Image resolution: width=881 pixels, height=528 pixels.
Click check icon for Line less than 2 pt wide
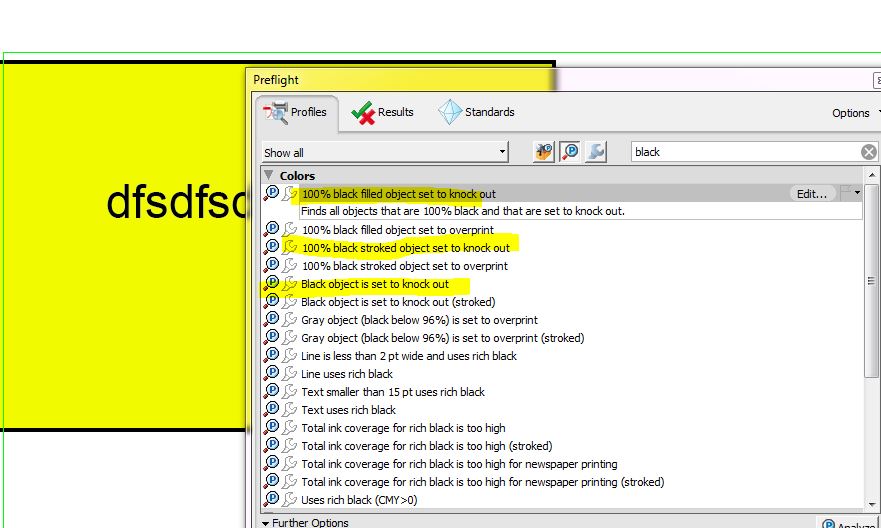(271, 355)
